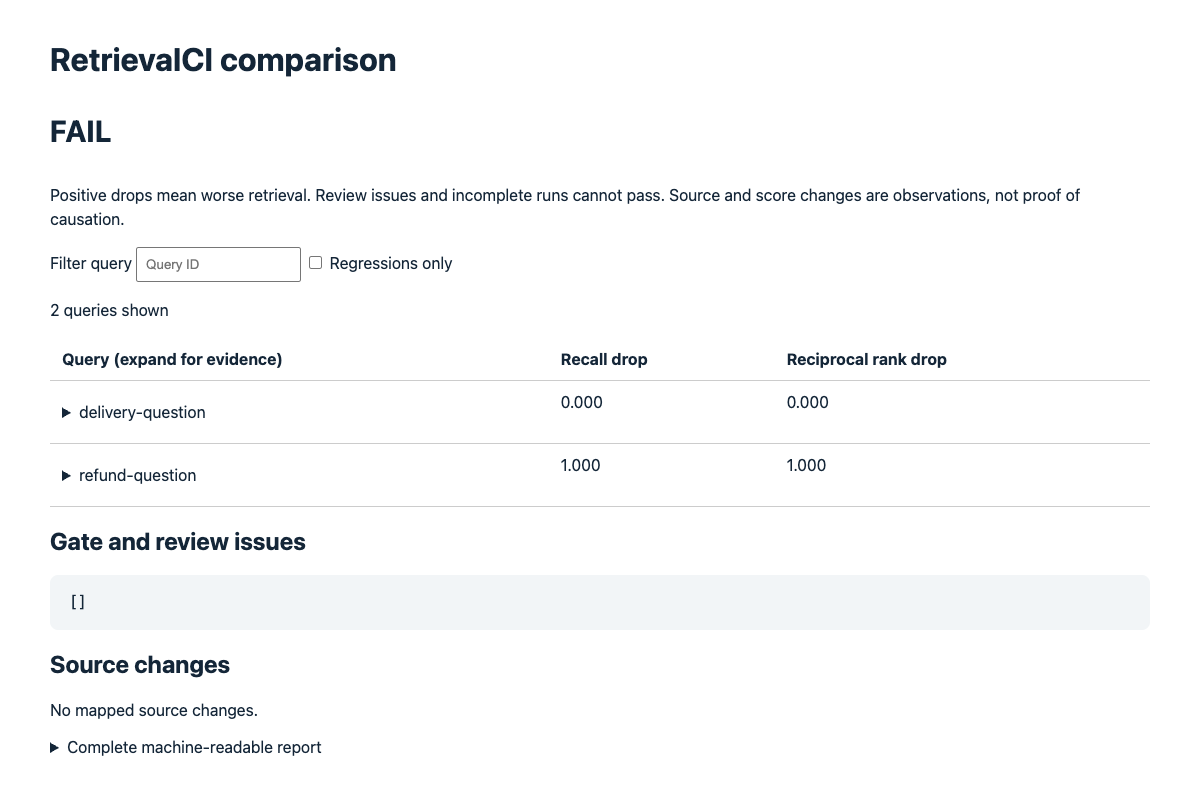Focus the Query ID filter field
Image resolution: width=1200 pixels, height=795 pixels.
[x=218, y=264]
